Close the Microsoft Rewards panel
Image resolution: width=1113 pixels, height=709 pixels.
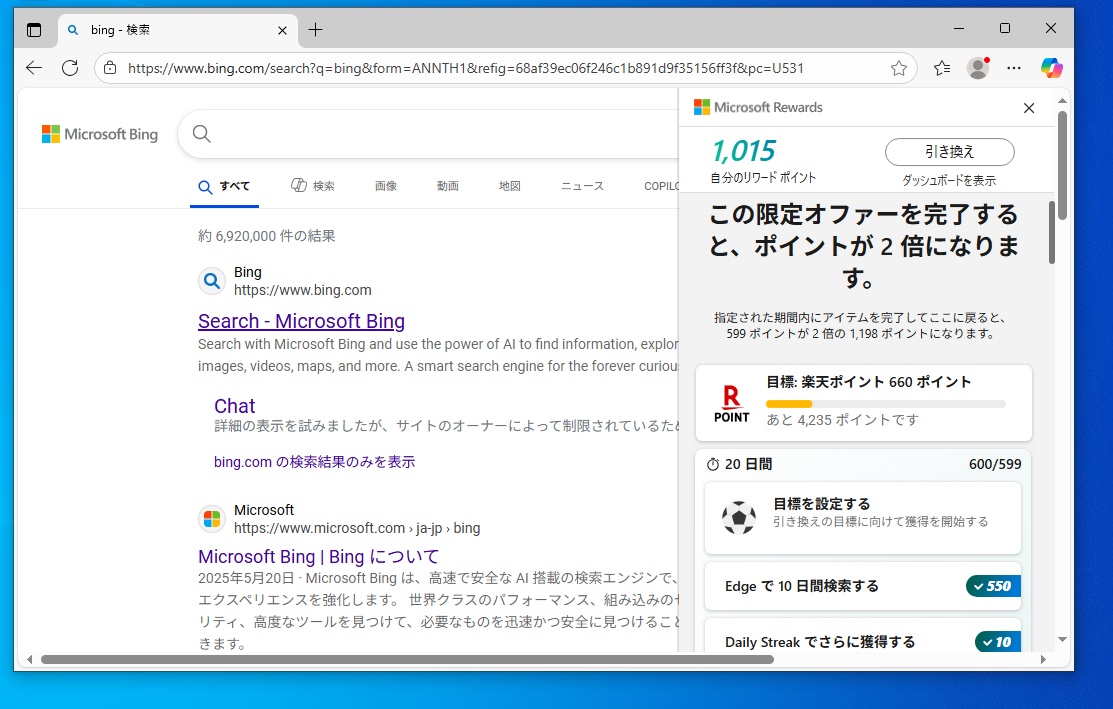tap(1029, 108)
